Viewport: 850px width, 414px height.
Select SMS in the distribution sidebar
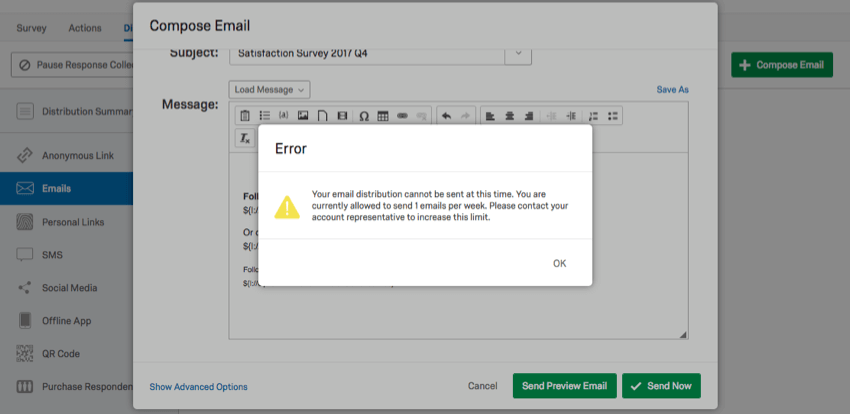[x=52, y=255]
